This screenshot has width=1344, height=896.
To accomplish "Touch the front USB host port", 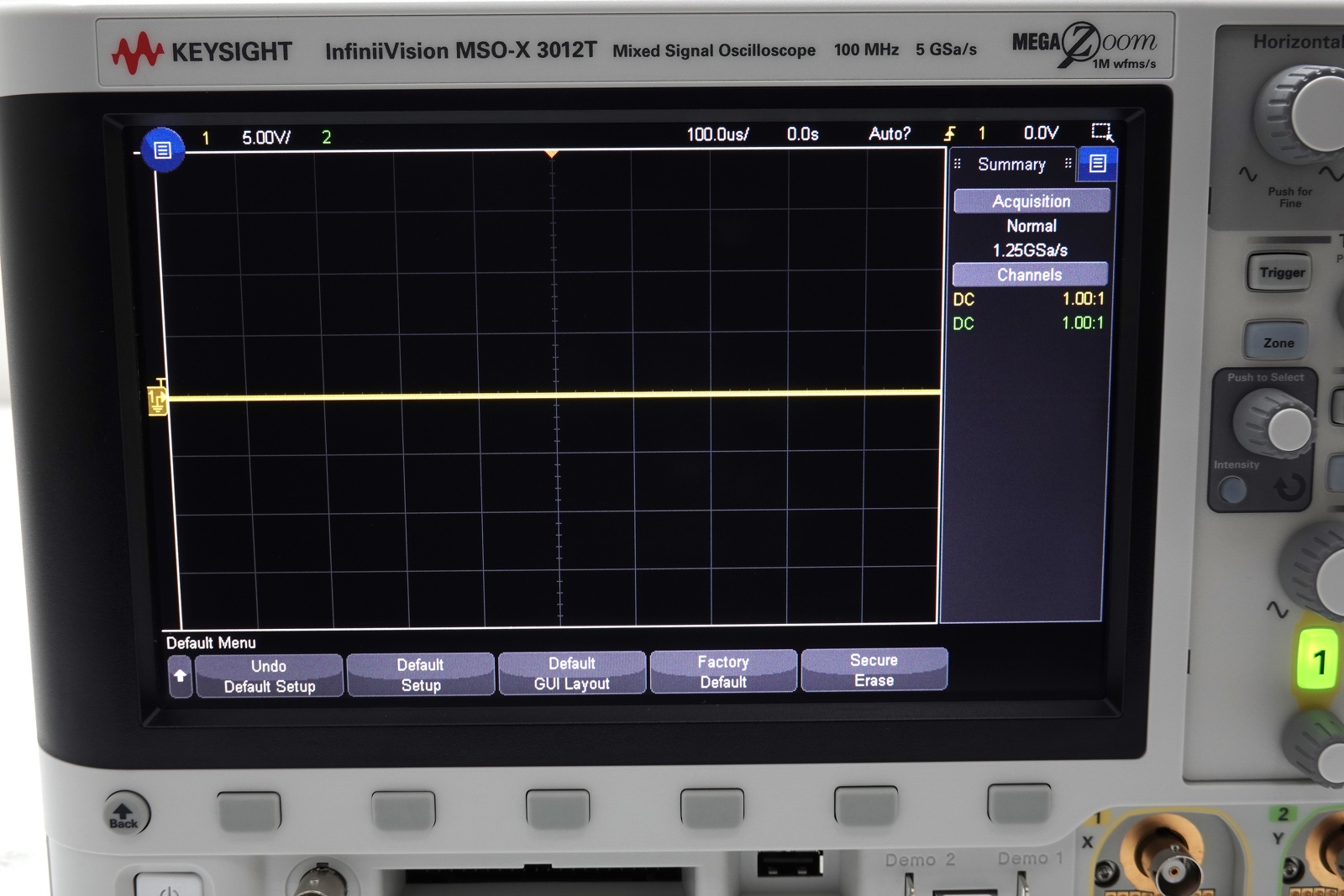I will point(790,863).
